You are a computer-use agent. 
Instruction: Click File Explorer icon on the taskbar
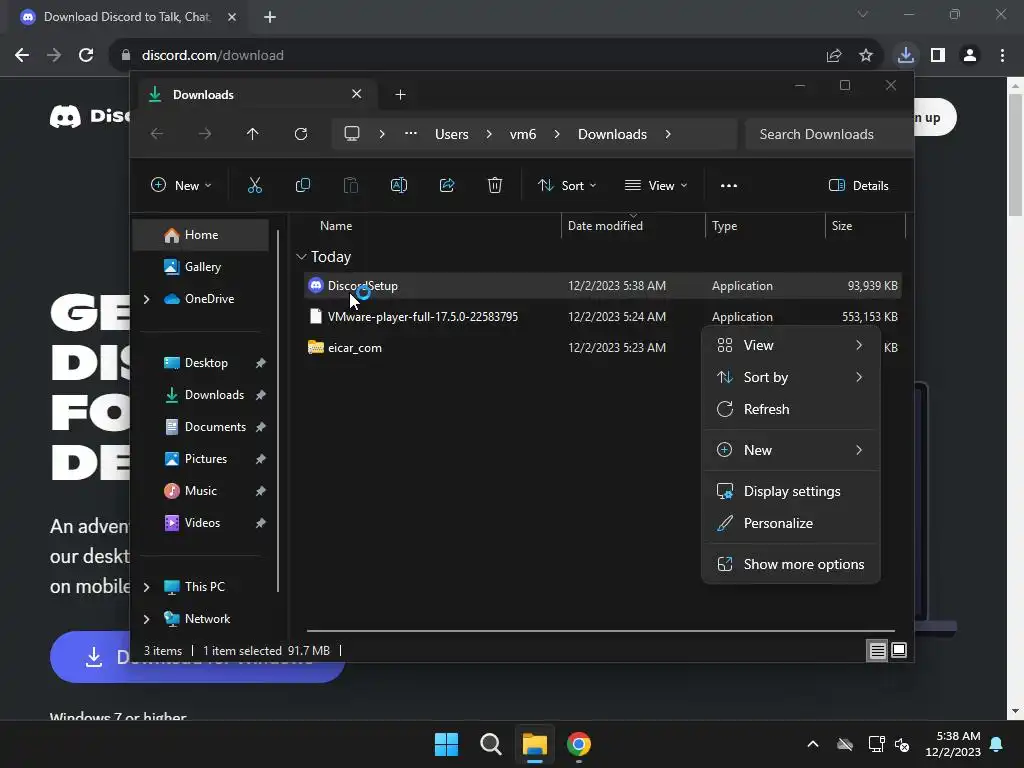[x=534, y=744]
